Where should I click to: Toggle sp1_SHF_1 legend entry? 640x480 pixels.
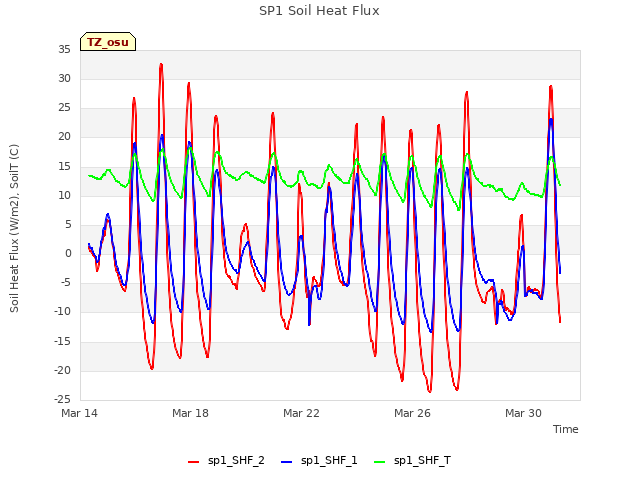click(319, 461)
